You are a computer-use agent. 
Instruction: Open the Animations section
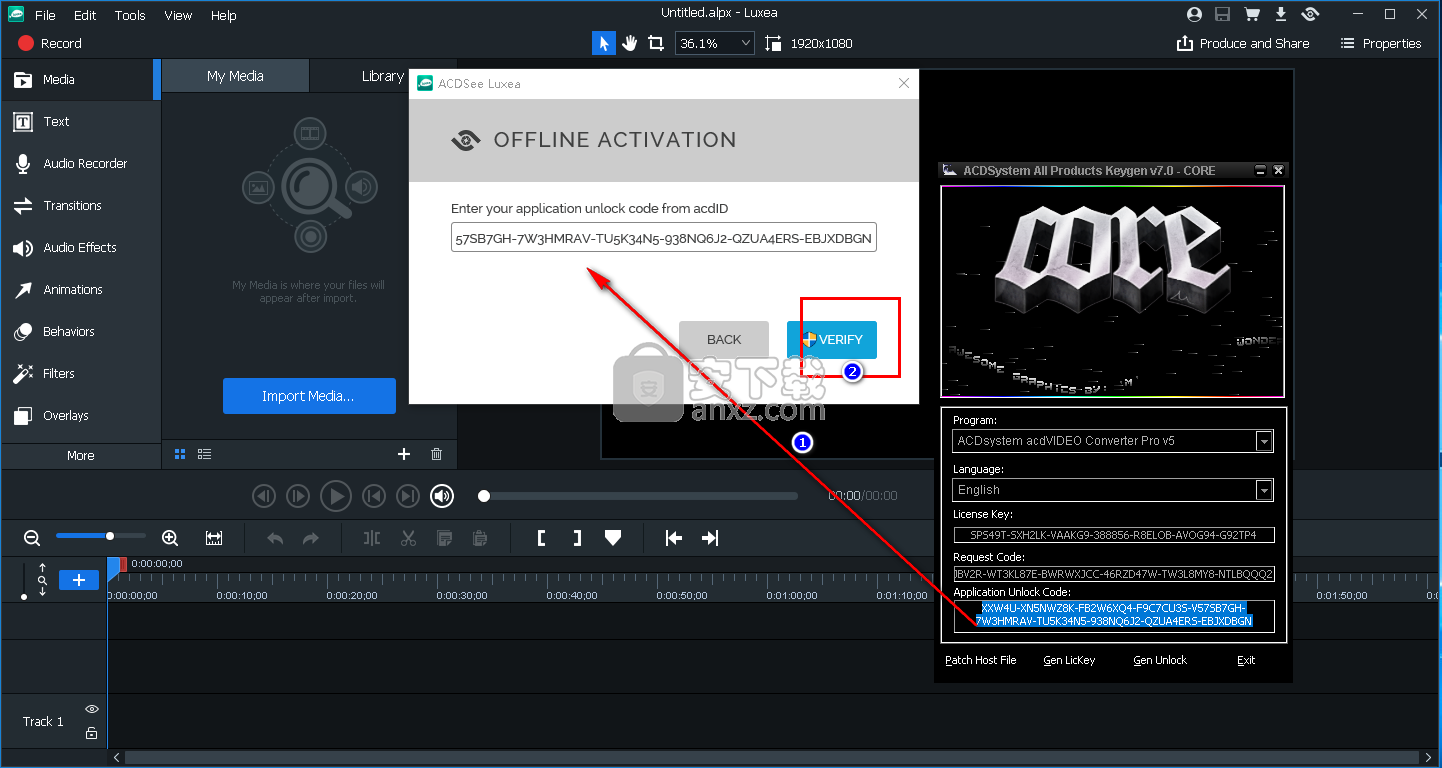[80, 289]
